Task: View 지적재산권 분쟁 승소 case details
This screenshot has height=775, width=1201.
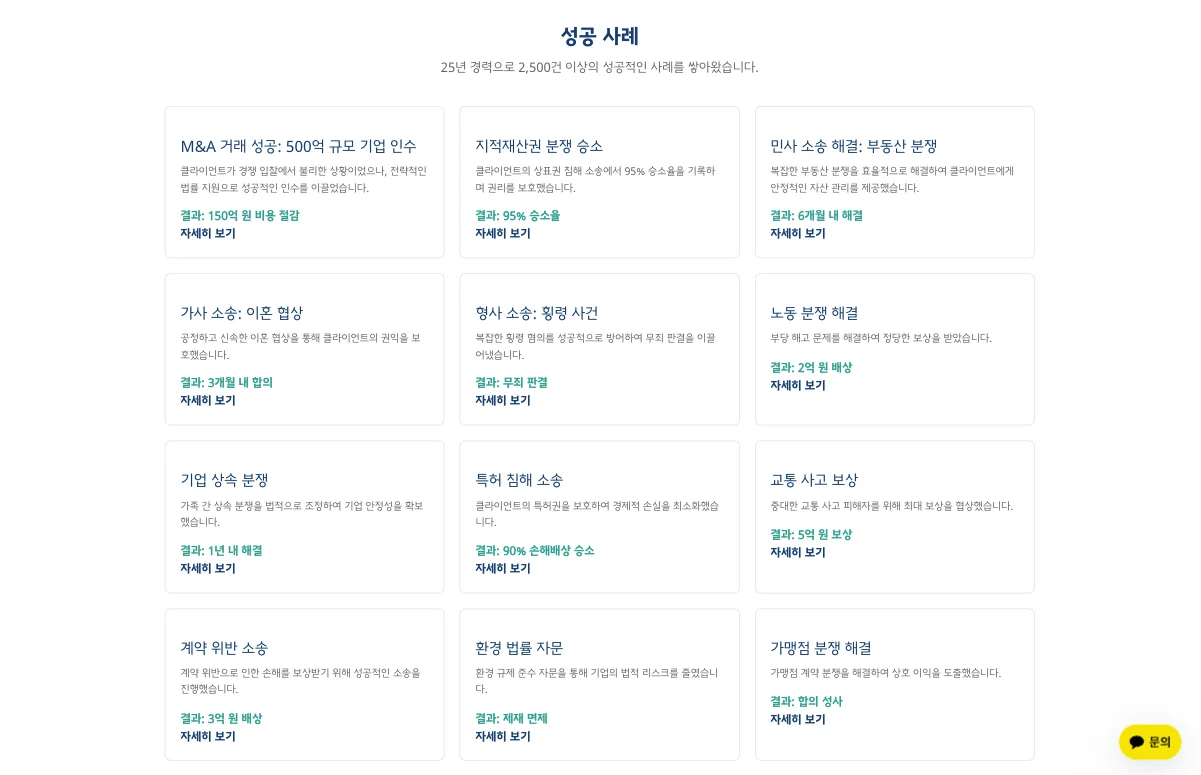Action: pos(502,233)
